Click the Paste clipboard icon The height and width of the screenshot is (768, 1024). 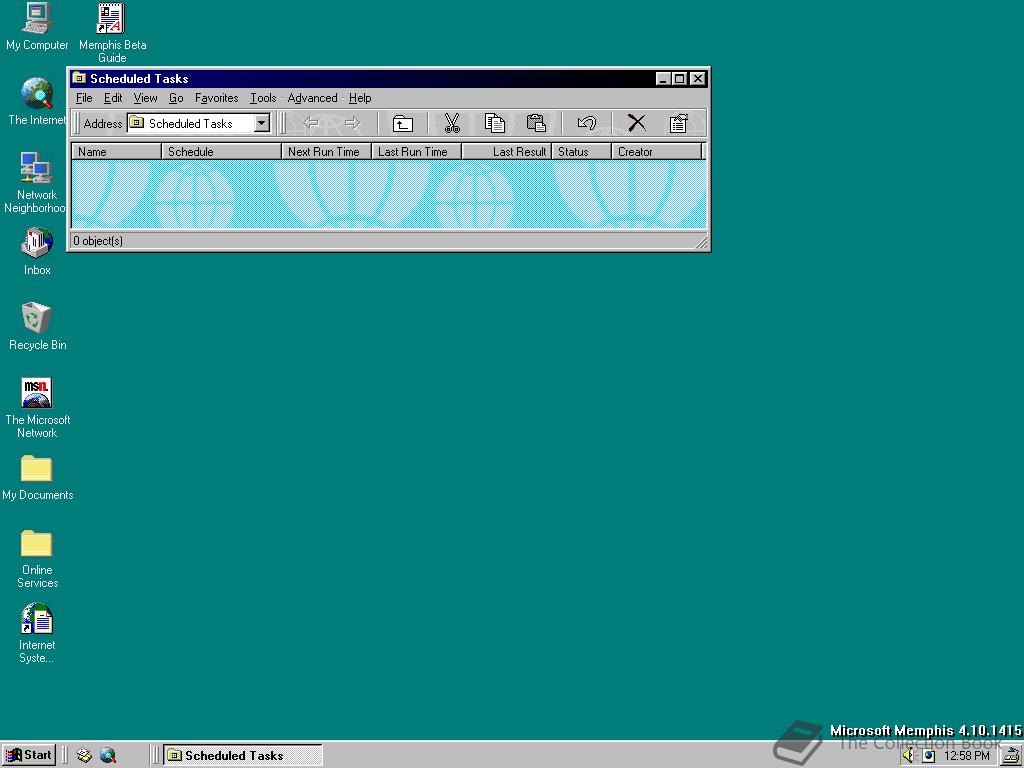click(536, 123)
